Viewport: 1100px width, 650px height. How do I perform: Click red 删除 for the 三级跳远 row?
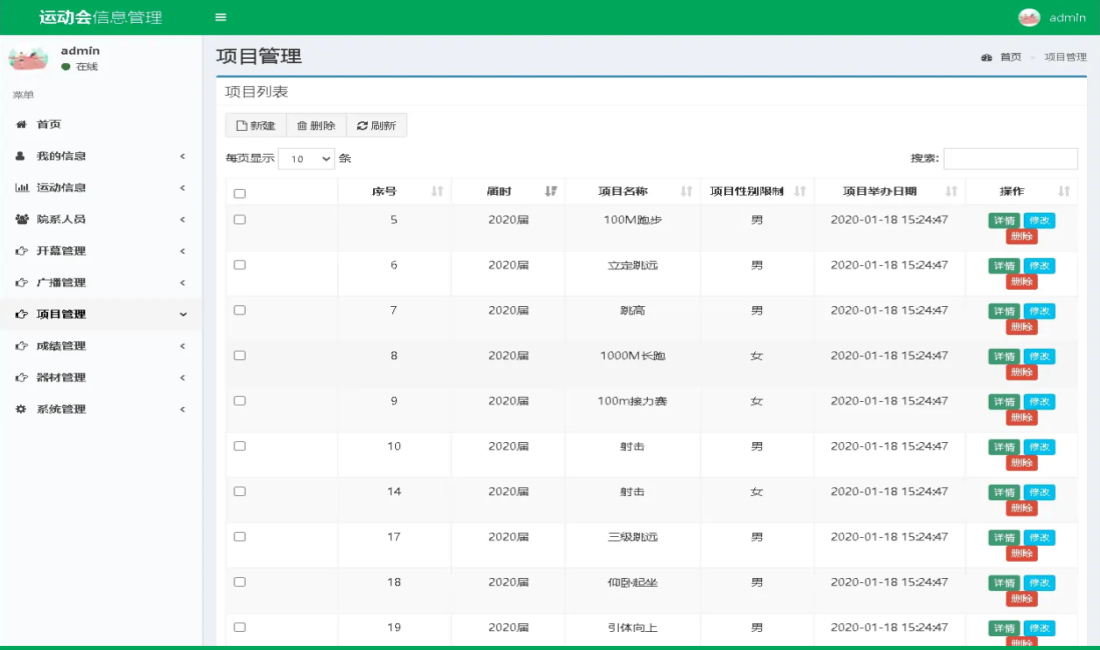(1021, 553)
